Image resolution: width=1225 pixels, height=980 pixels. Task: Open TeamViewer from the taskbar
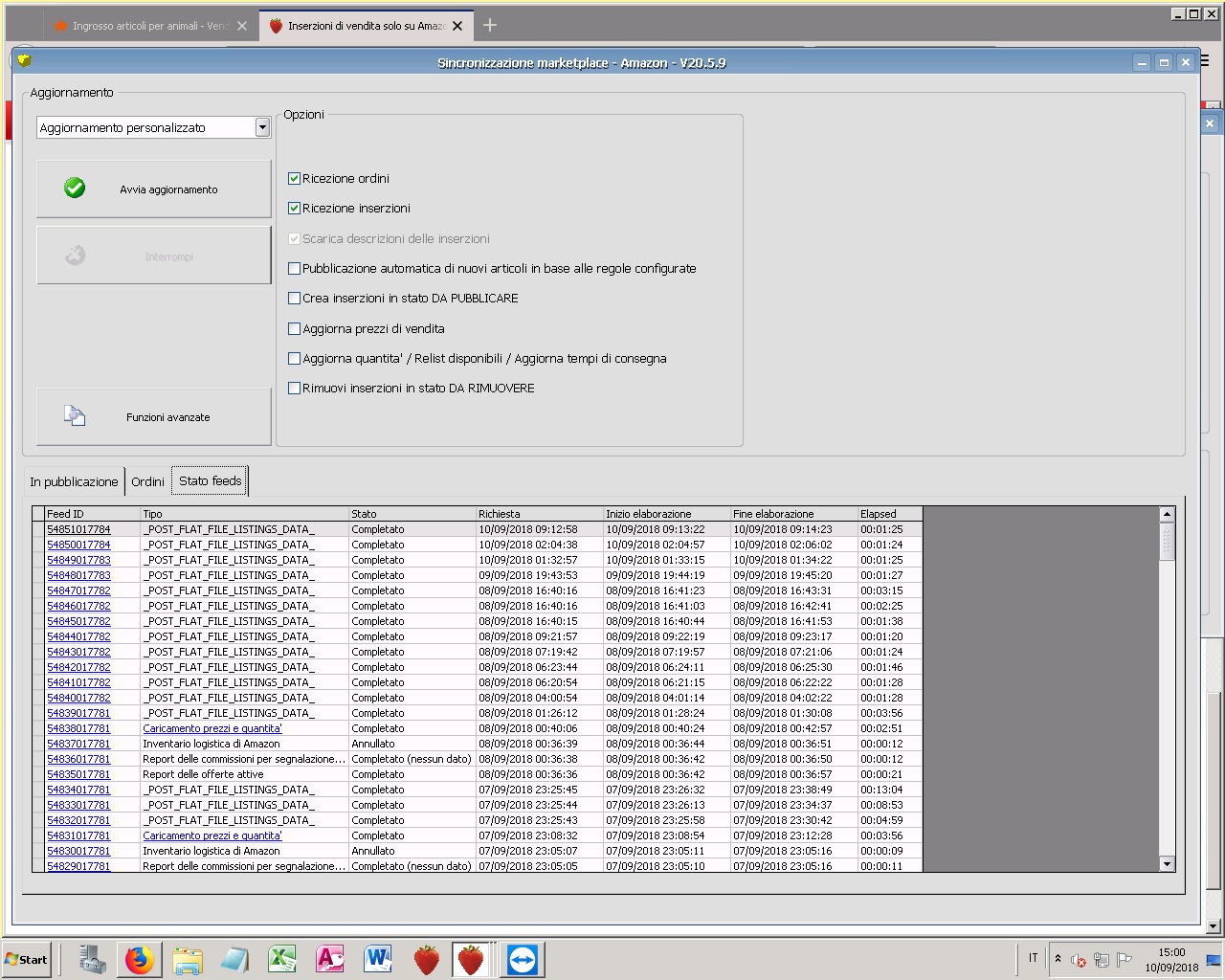pos(523,960)
